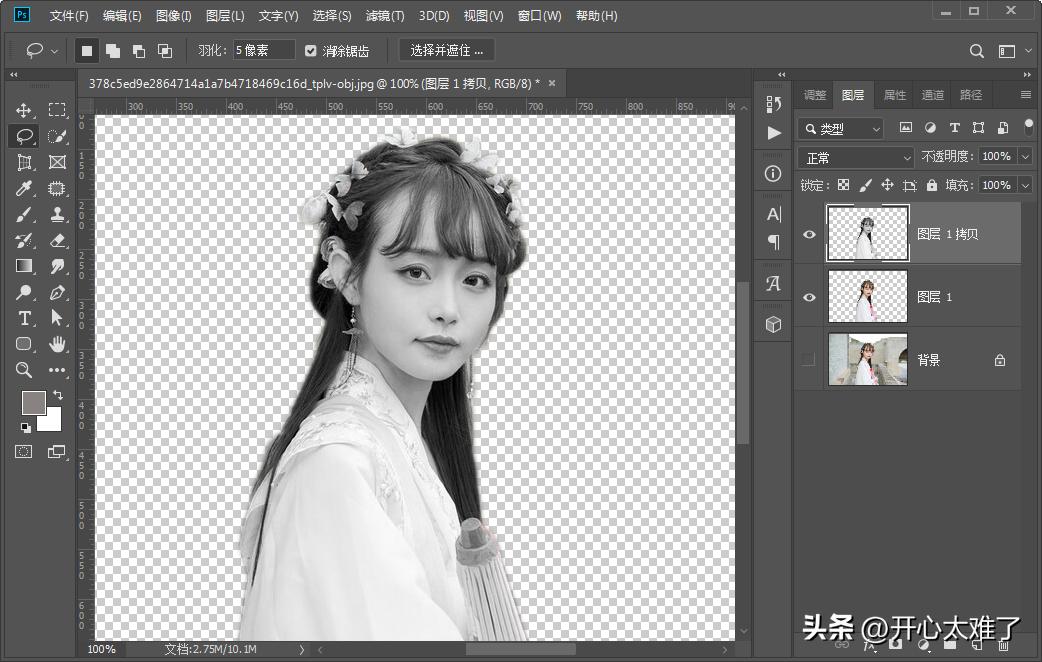Select the Lasso tool in the toolbar
Image resolution: width=1042 pixels, height=662 pixels.
[x=23, y=136]
